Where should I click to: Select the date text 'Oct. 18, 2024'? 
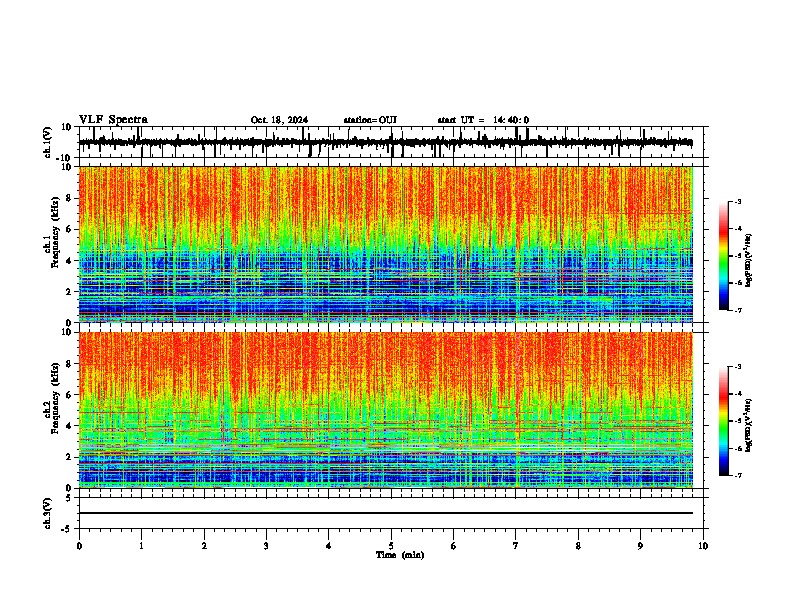[x=279, y=120]
